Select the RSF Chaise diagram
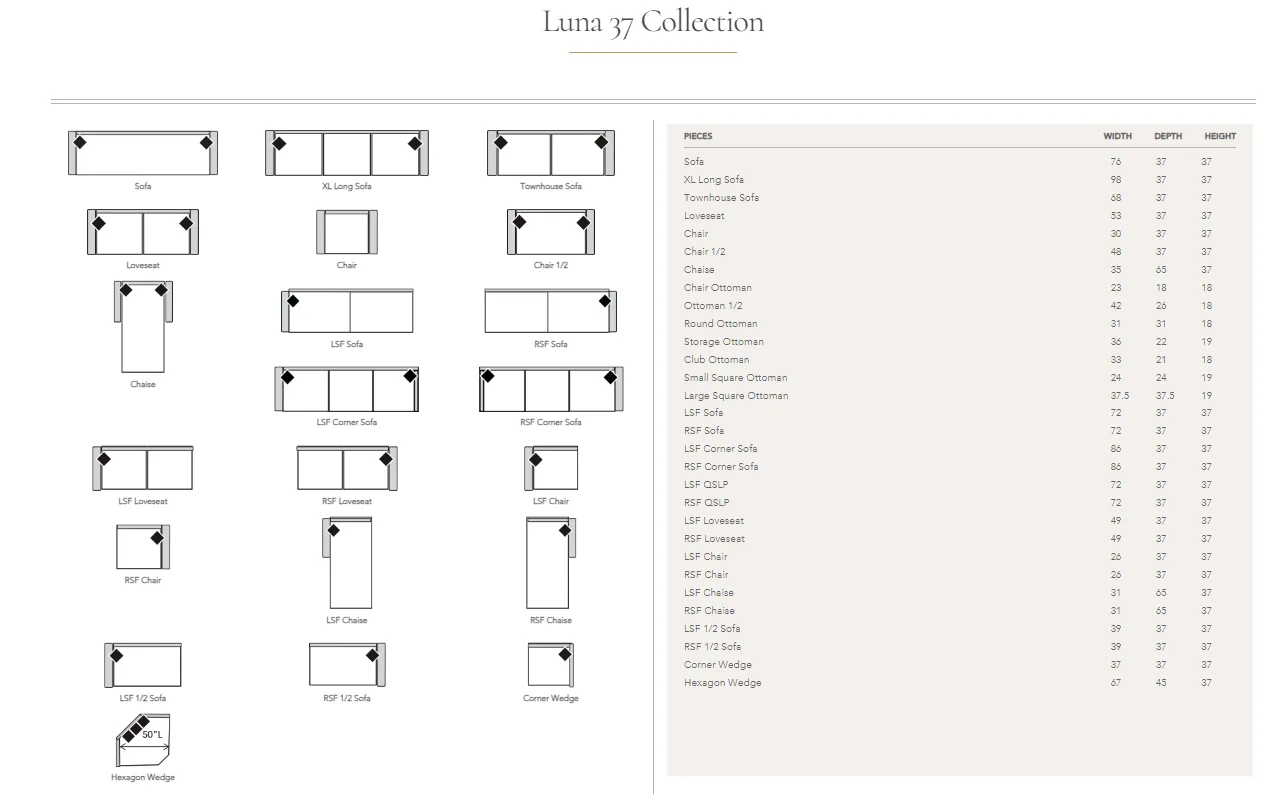 (550, 563)
